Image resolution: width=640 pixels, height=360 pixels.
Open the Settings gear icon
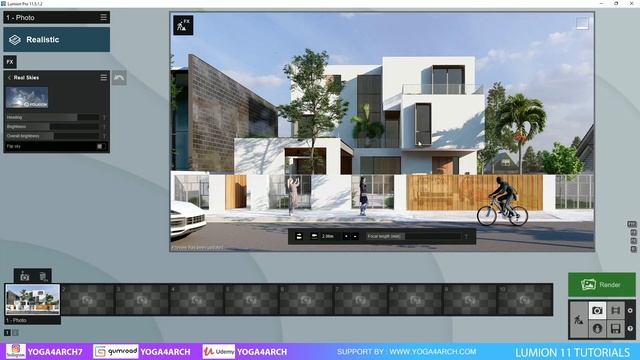630,311
